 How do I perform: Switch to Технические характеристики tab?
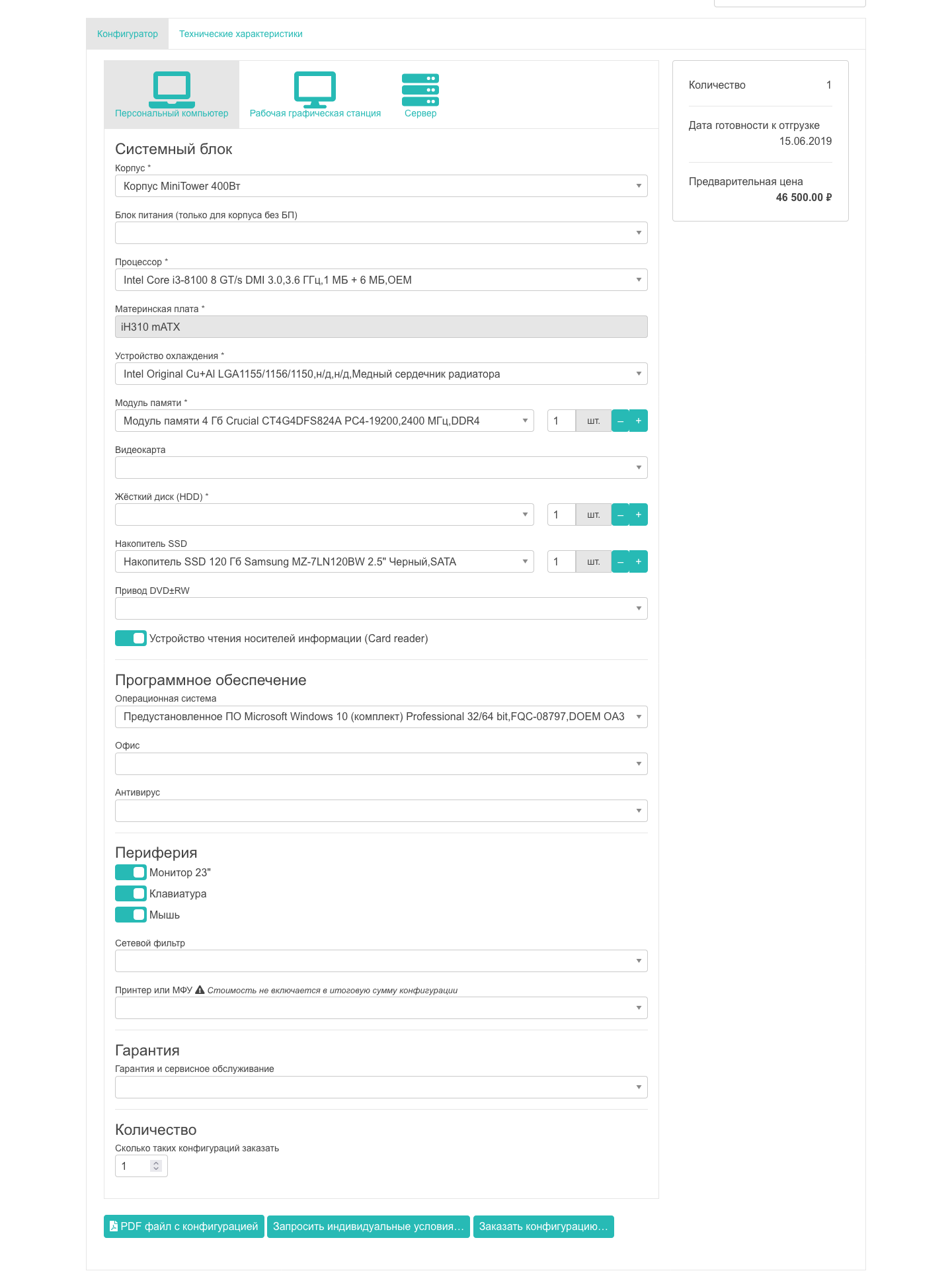[241, 34]
